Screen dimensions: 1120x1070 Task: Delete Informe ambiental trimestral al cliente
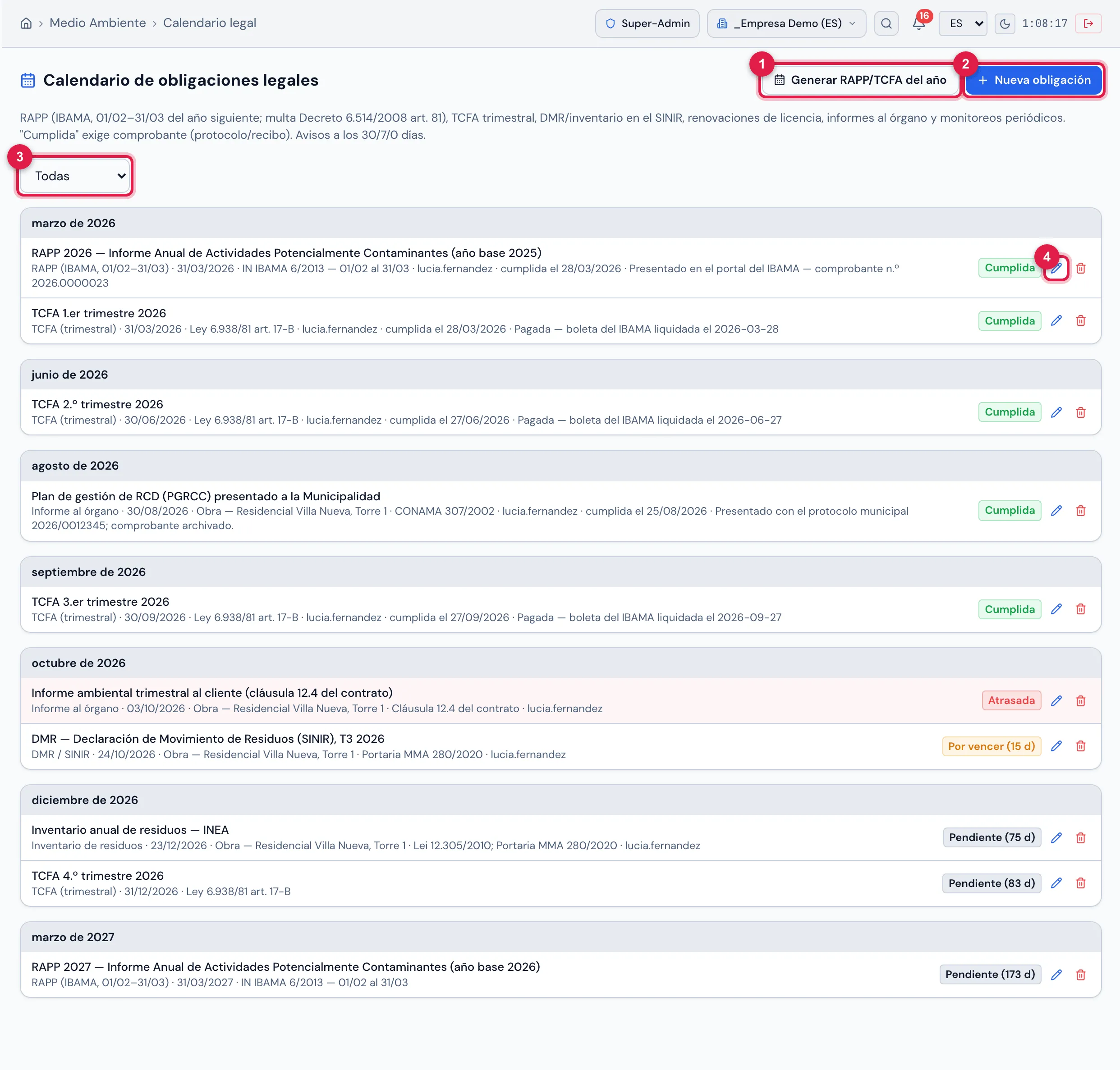pos(1081,700)
